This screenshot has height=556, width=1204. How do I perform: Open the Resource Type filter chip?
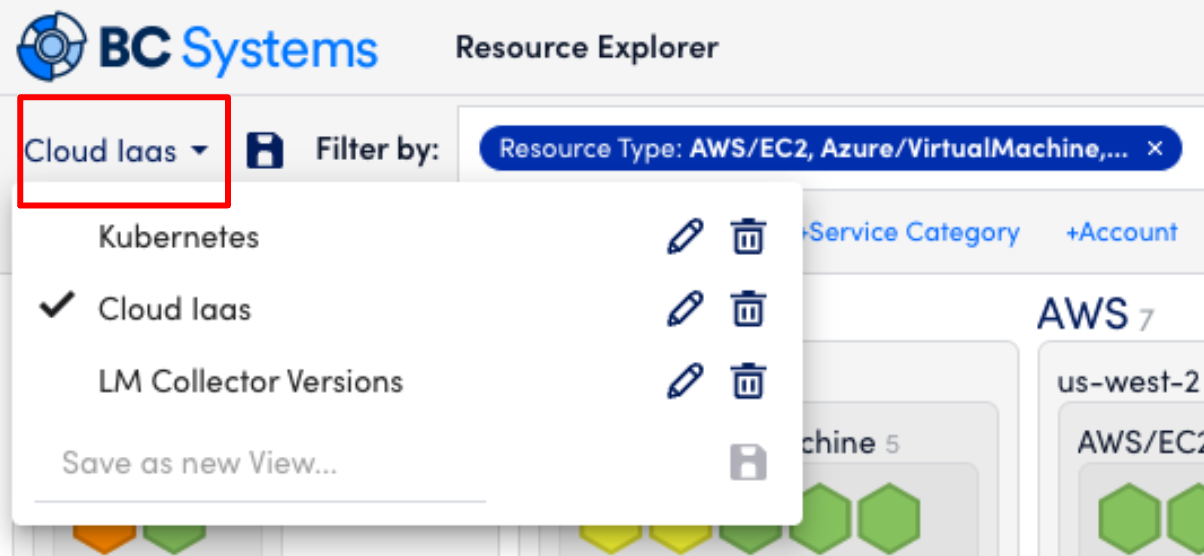pyautogui.click(x=812, y=149)
